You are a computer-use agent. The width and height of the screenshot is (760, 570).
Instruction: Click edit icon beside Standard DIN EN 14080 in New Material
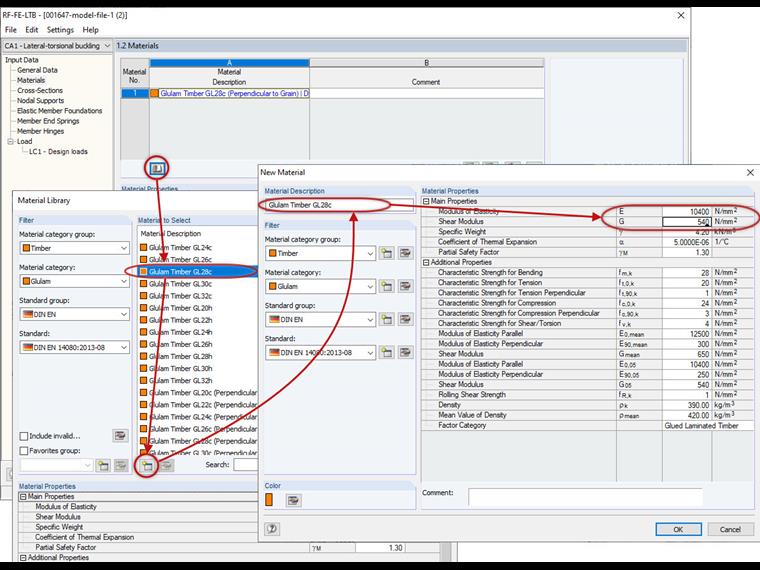(x=405, y=352)
